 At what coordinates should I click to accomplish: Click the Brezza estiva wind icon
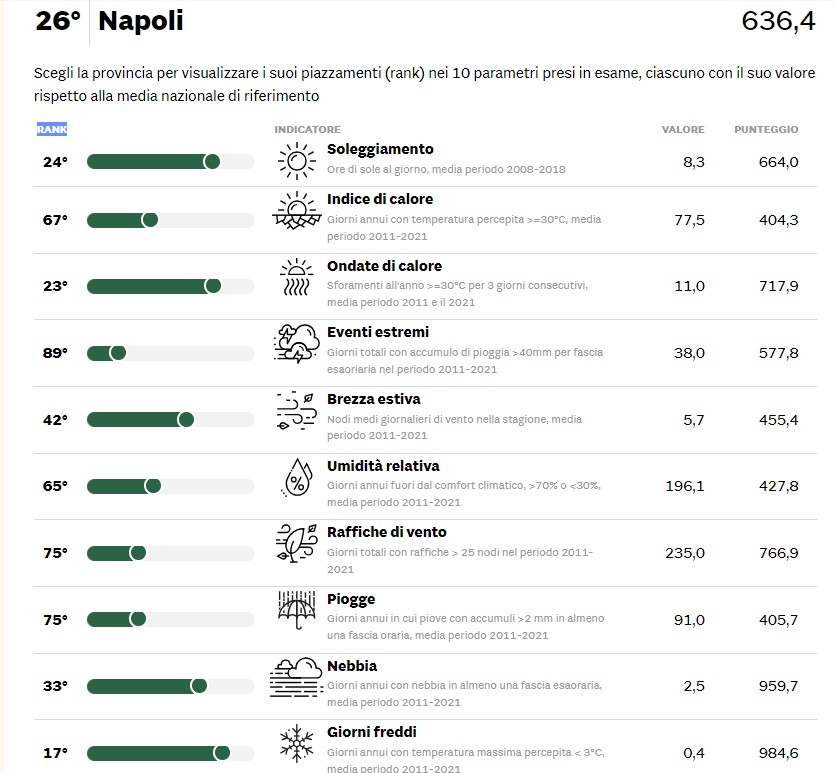296,411
